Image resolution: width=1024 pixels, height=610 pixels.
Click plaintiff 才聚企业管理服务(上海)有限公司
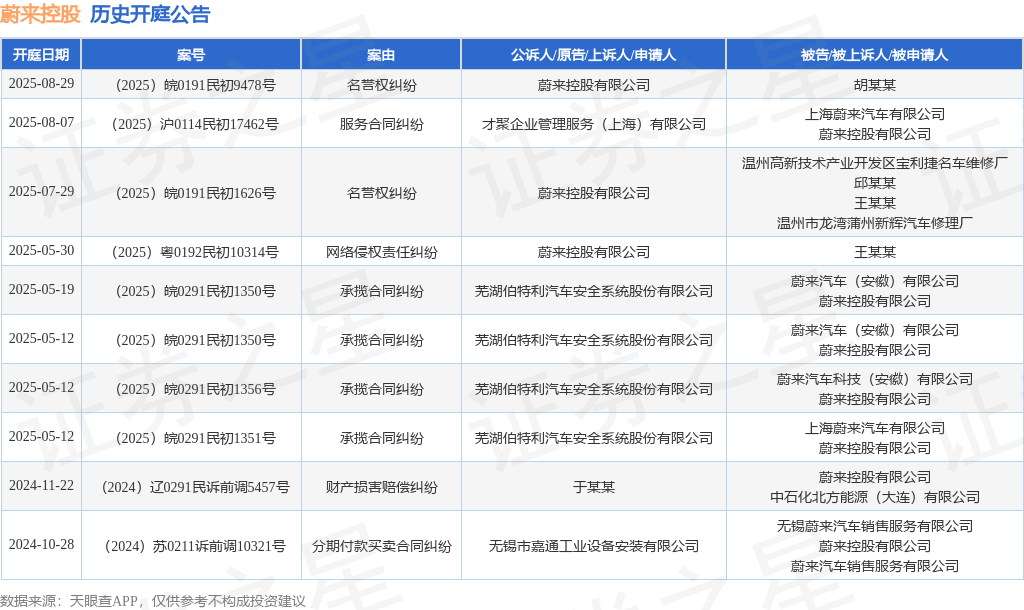click(594, 124)
